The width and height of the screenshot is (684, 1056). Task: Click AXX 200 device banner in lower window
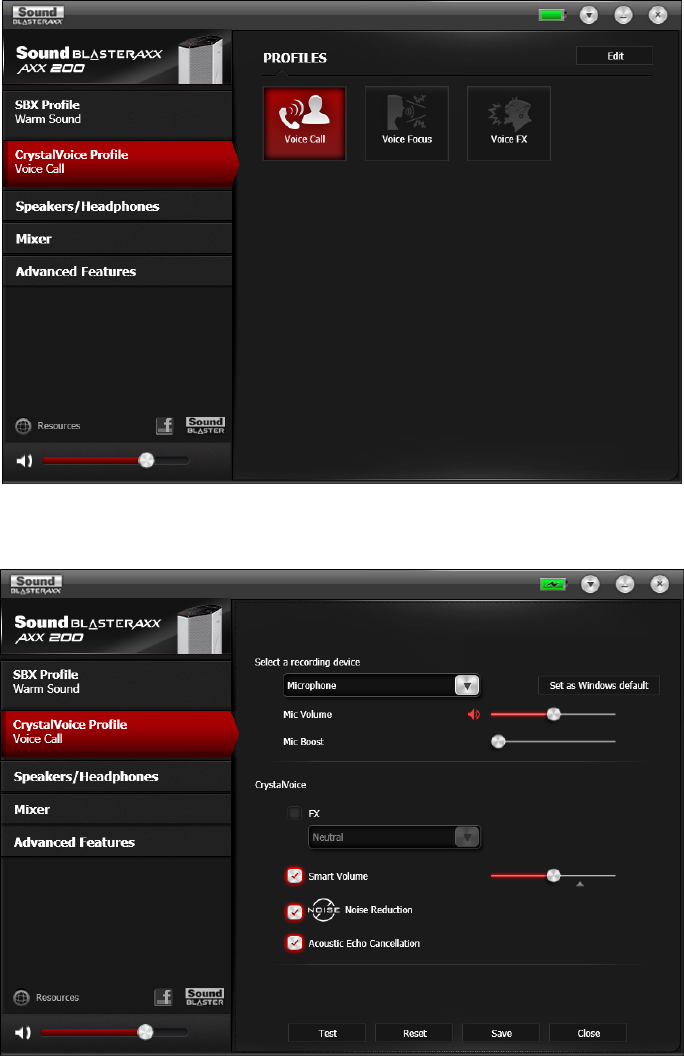[116, 628]
